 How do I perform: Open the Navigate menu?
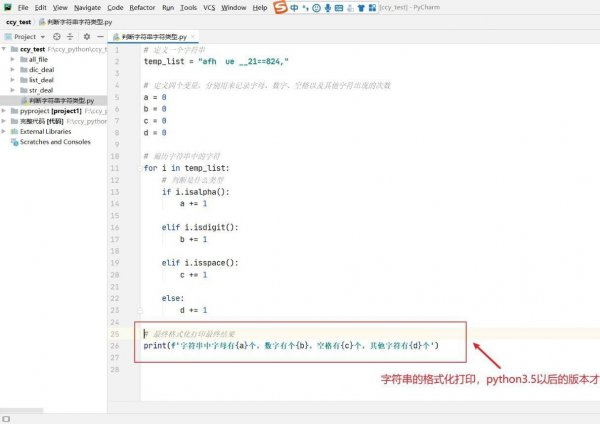pyautogui.click(x=87, y=7)
